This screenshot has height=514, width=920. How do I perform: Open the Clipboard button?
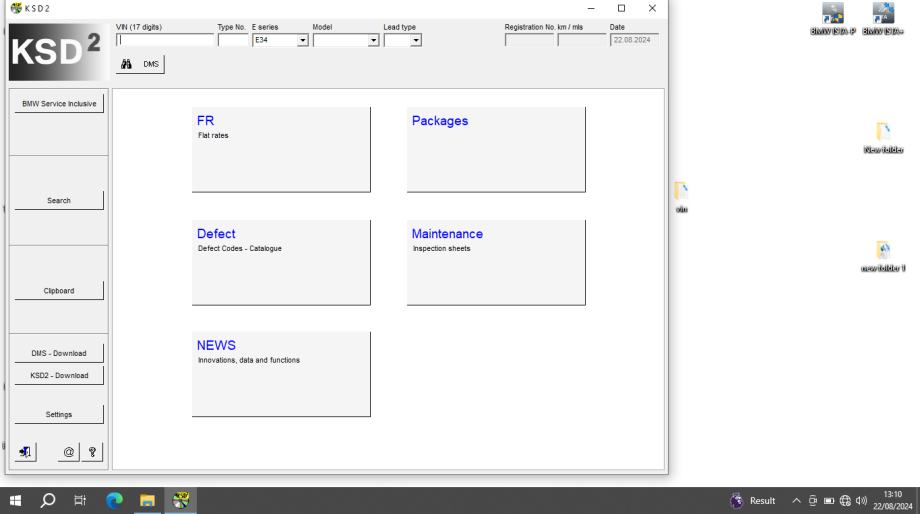[59, 290]
